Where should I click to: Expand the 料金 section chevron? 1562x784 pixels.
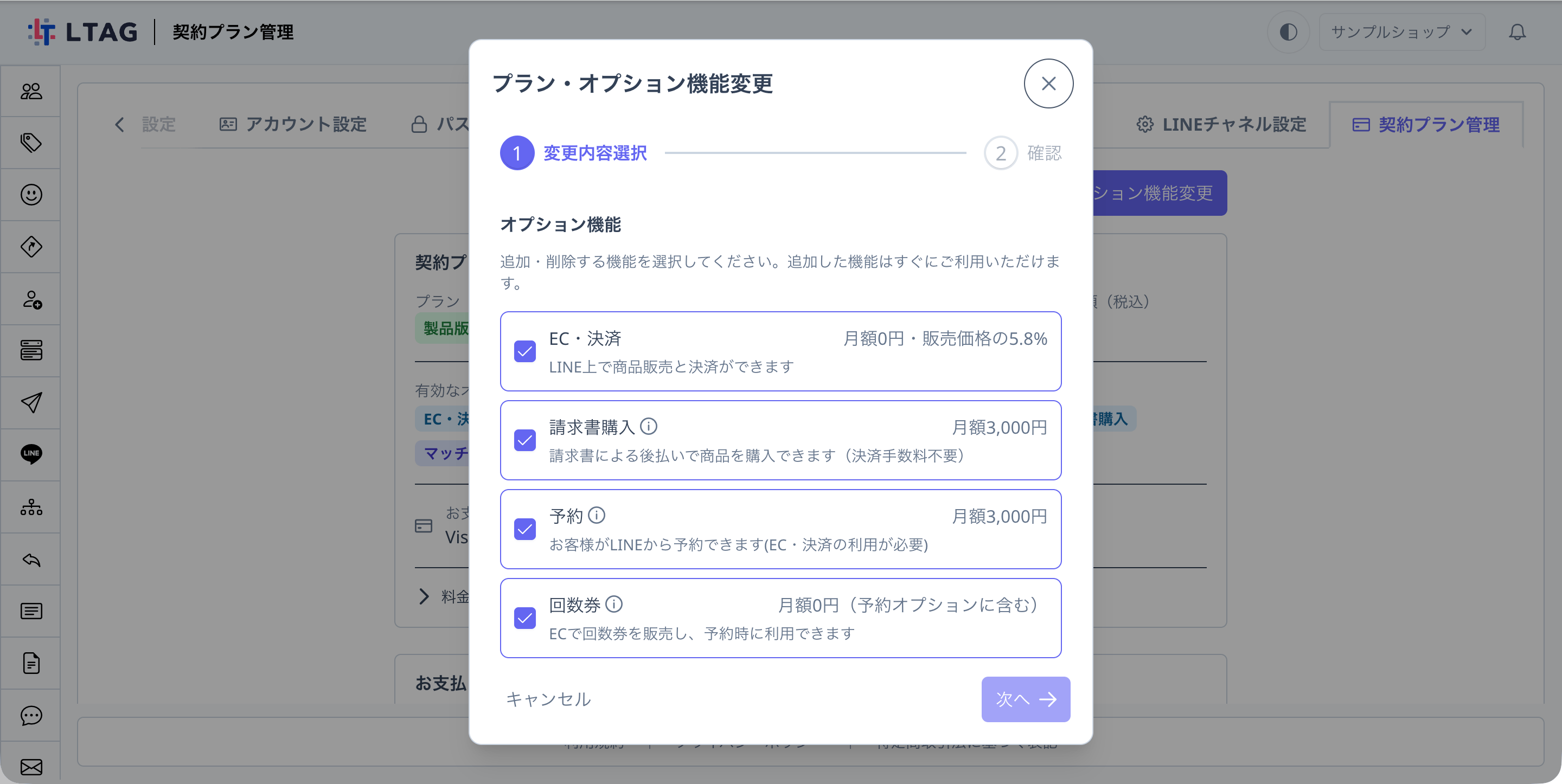click(x=424, y=596)
